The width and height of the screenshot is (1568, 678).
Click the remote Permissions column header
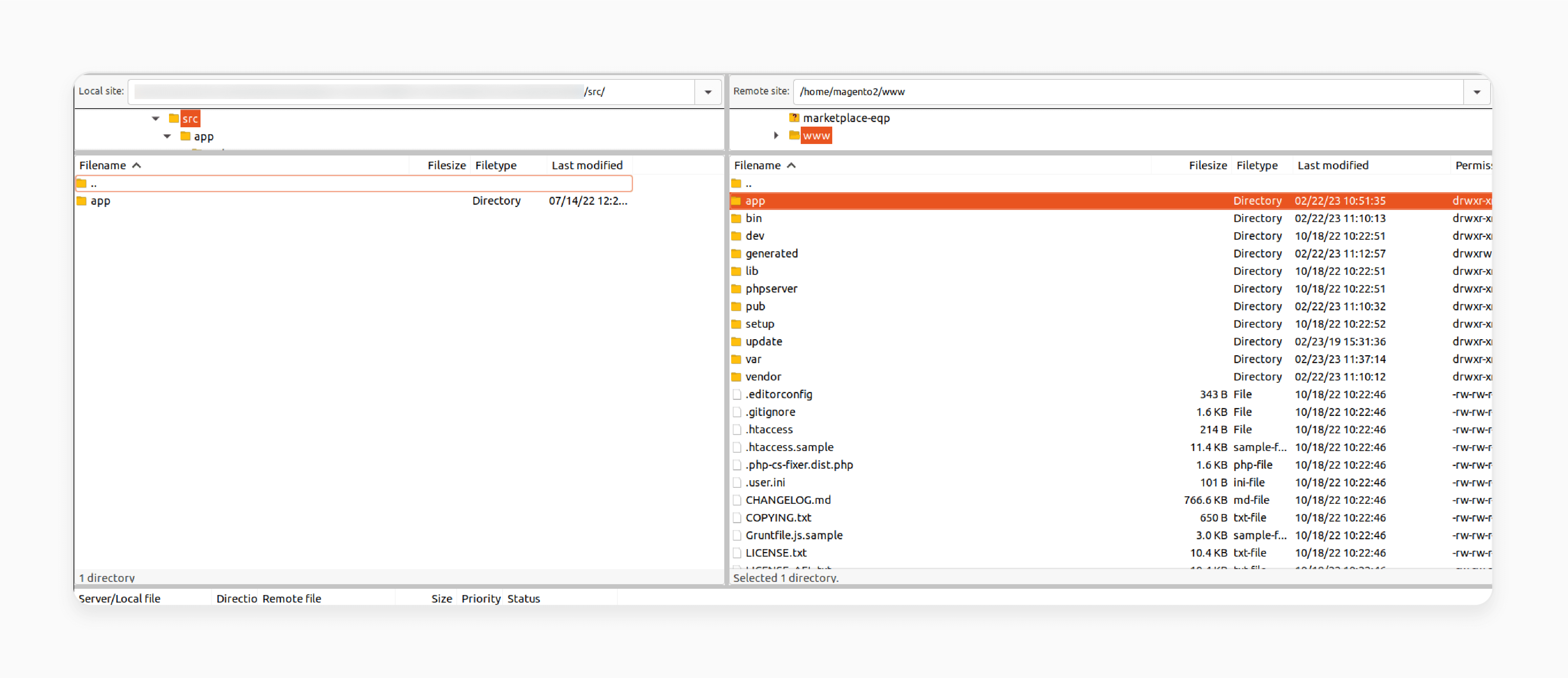[1472, 166]
